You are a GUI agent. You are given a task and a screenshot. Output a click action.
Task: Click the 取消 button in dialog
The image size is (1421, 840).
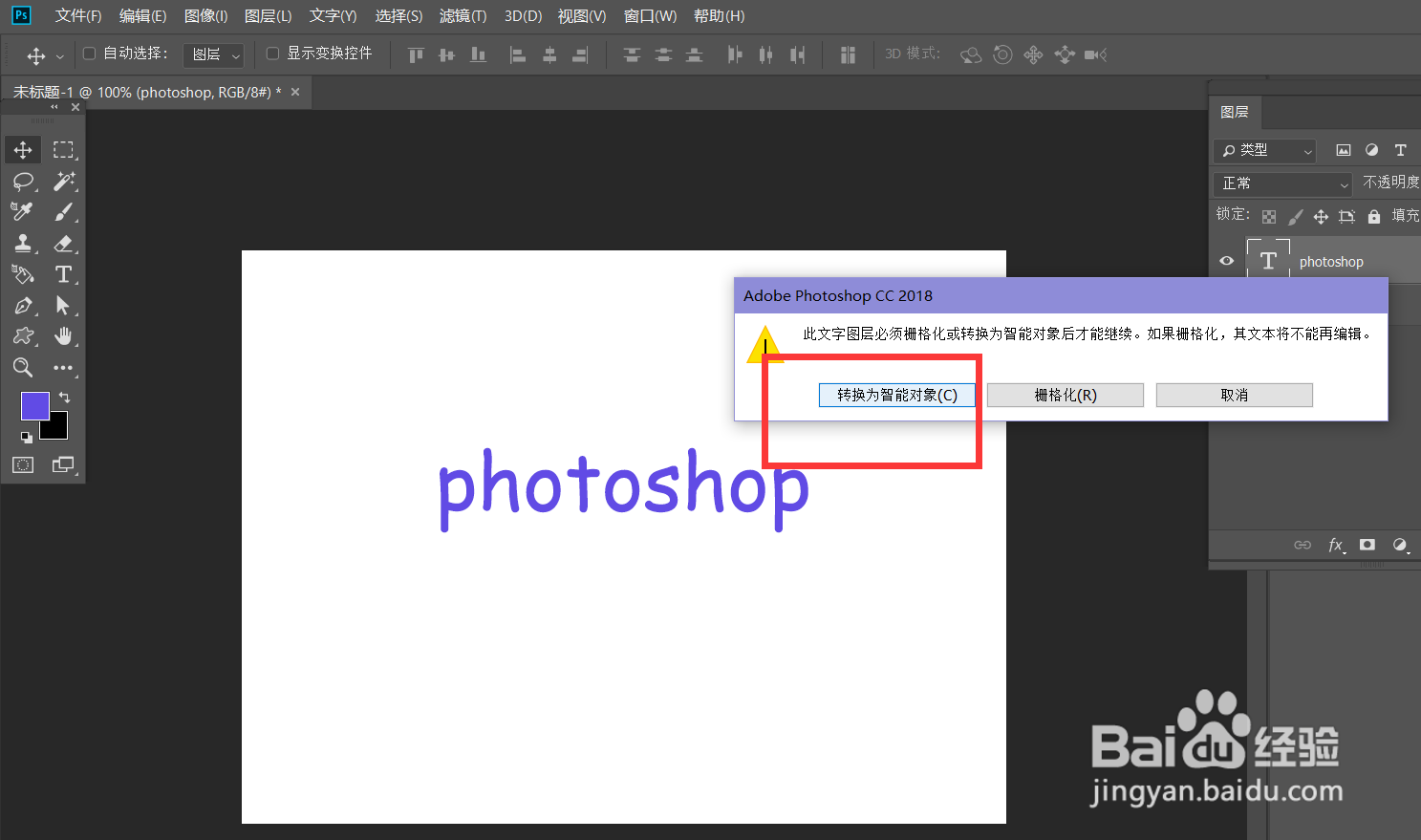(1235, 395)
